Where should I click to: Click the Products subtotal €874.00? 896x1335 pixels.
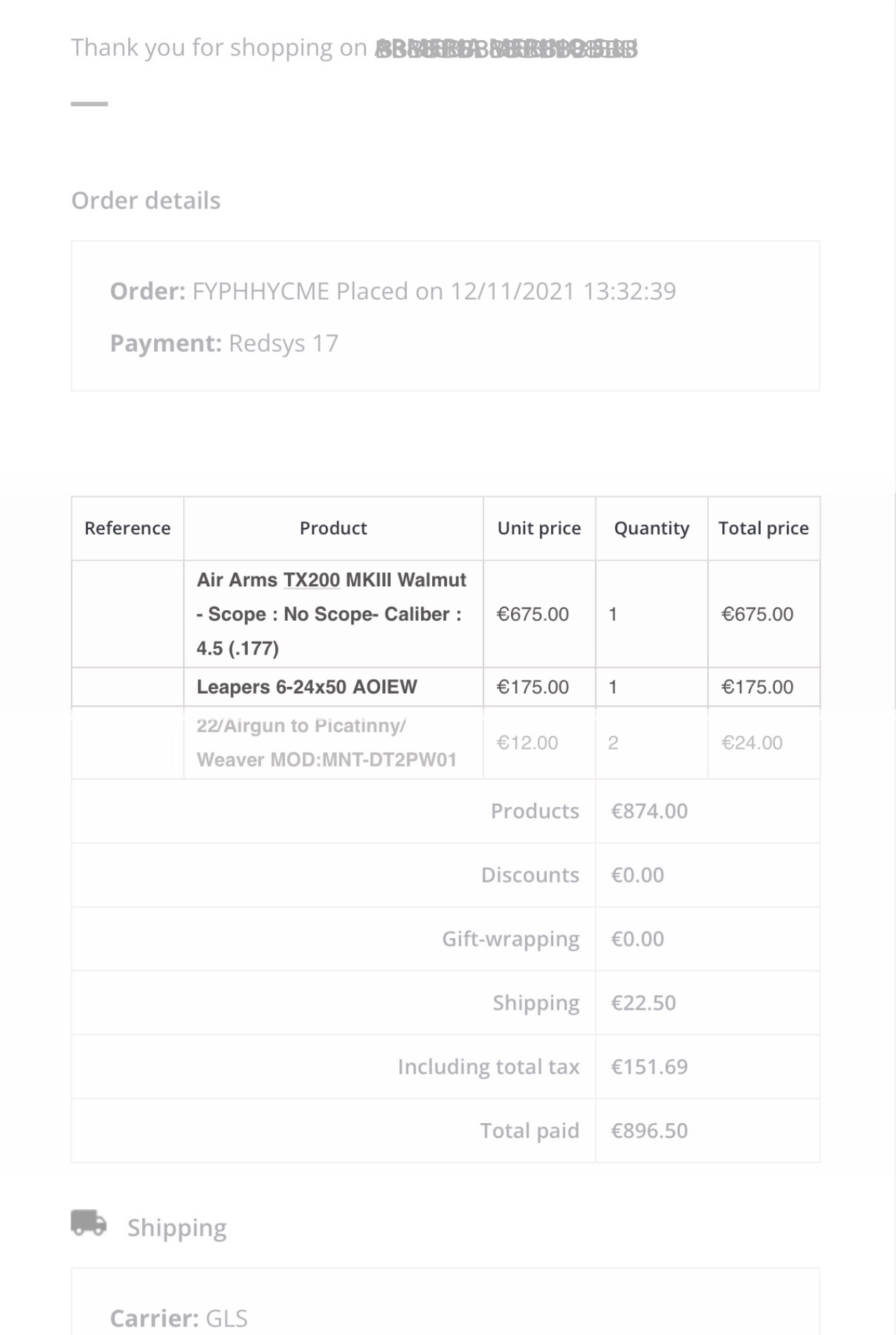pyautogui.click(x=649, y=811)
